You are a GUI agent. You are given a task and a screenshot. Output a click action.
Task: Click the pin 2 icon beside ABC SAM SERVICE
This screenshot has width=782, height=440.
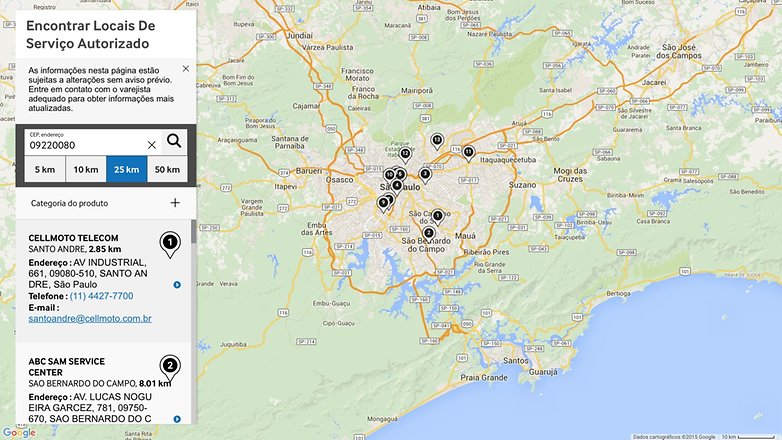pos(170,368)
